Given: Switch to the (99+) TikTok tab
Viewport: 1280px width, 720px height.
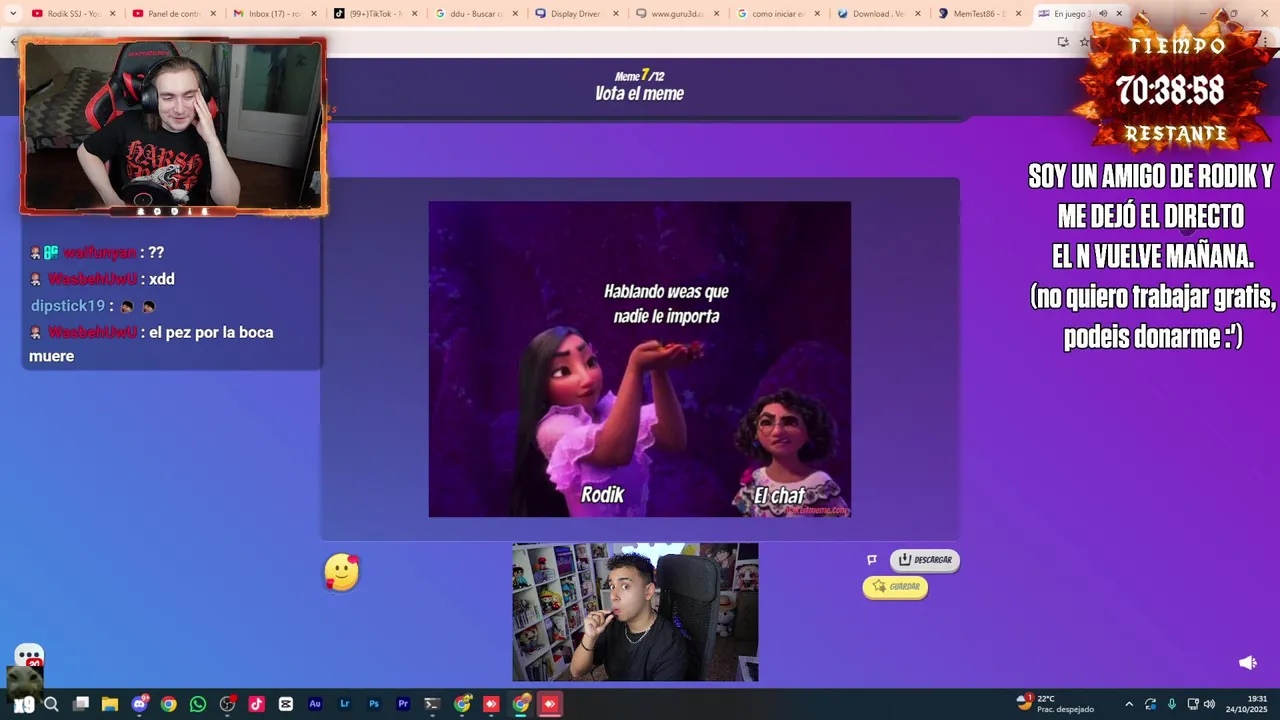Looking at the screenshot, I should [x=375, y=14].
